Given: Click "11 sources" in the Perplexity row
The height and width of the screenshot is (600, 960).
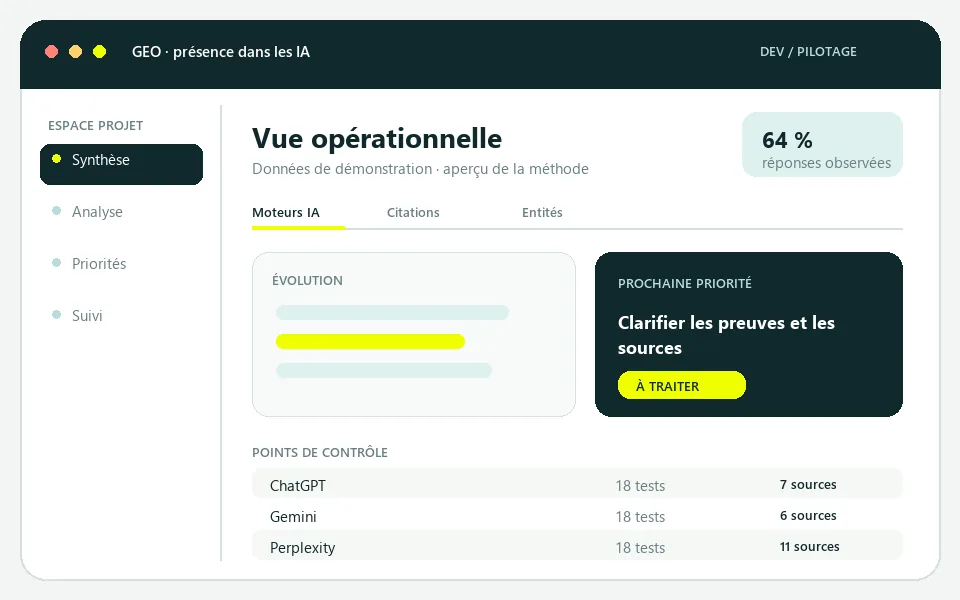Looking at the screenshot, I should click(809, 547).
